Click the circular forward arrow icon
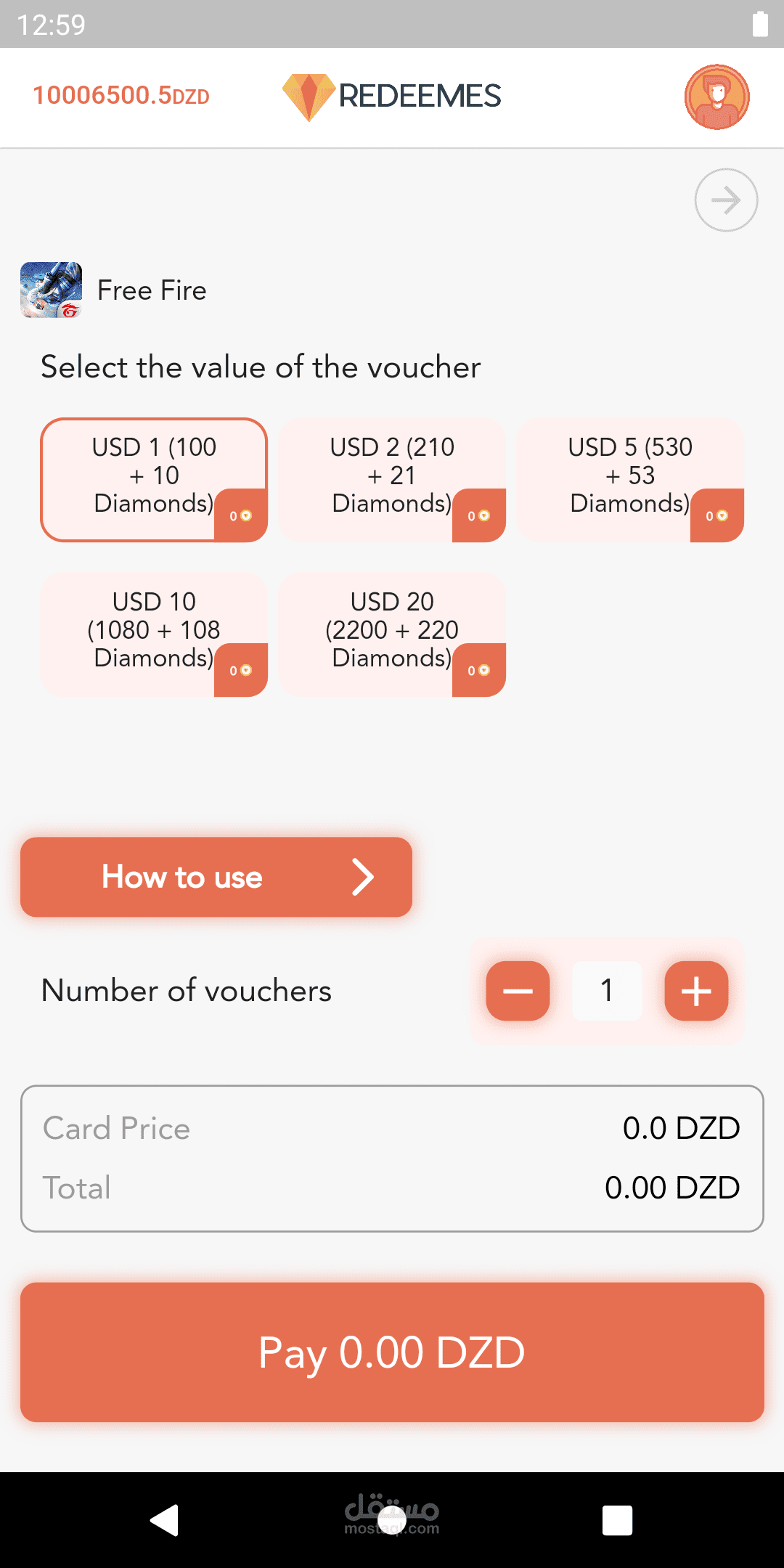 pos(726,200)
